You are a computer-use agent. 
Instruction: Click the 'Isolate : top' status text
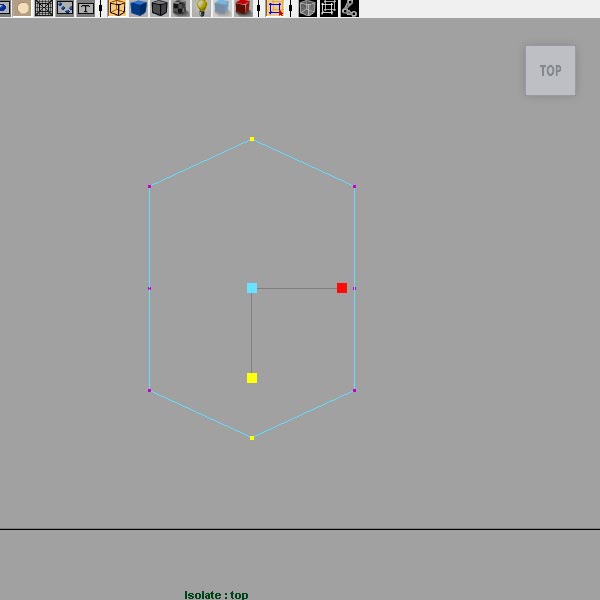[x=216, y=595]
